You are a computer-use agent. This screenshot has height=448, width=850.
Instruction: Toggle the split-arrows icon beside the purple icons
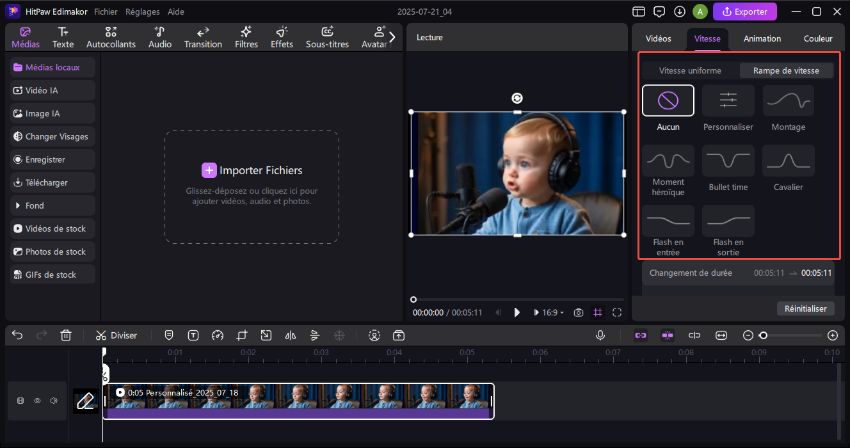[x=694, y=335]
